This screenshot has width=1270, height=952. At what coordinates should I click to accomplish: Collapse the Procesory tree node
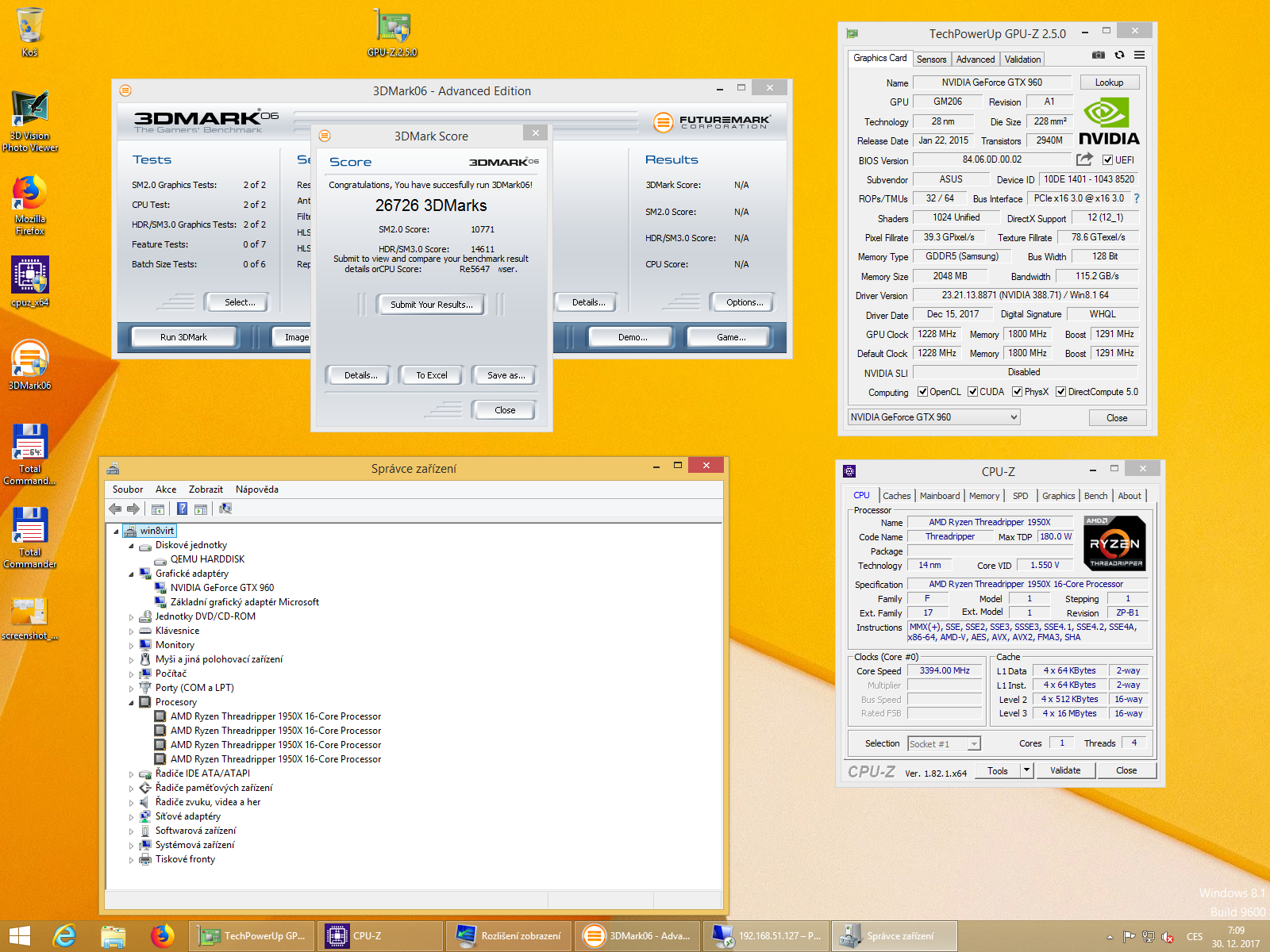[131, 703]
